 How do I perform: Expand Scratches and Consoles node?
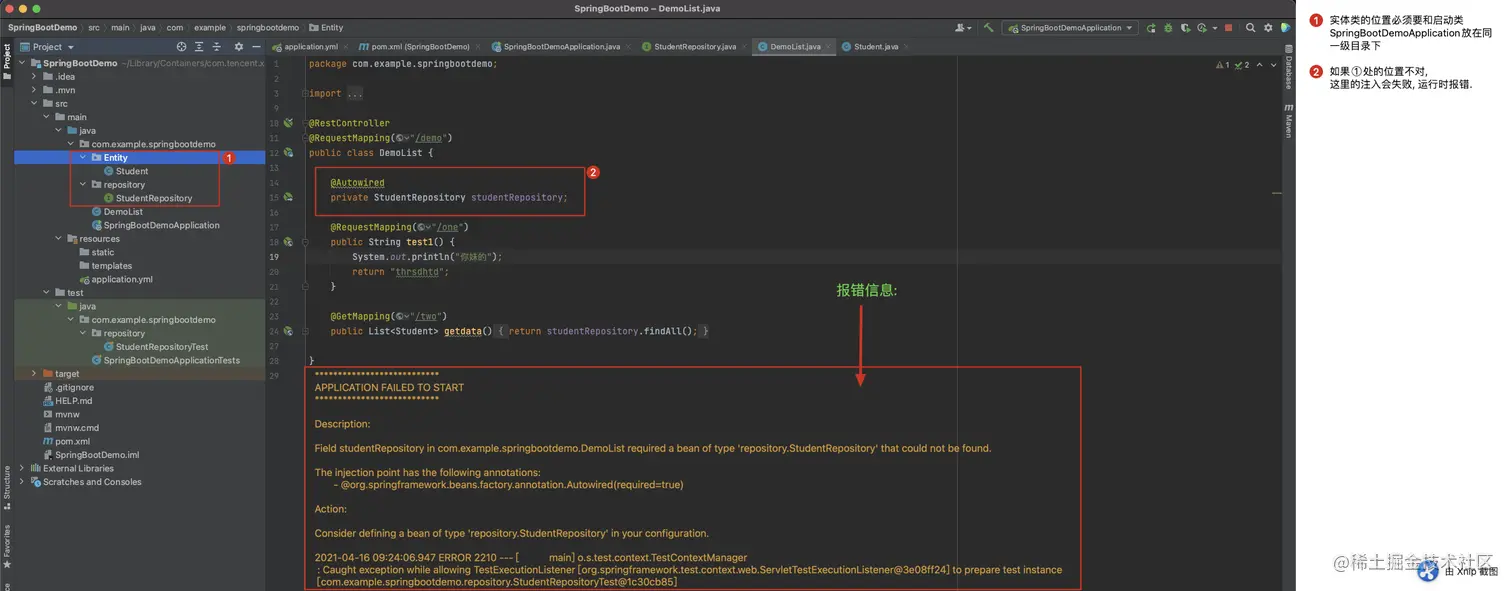pyautogui.click(x=23, y=482)
